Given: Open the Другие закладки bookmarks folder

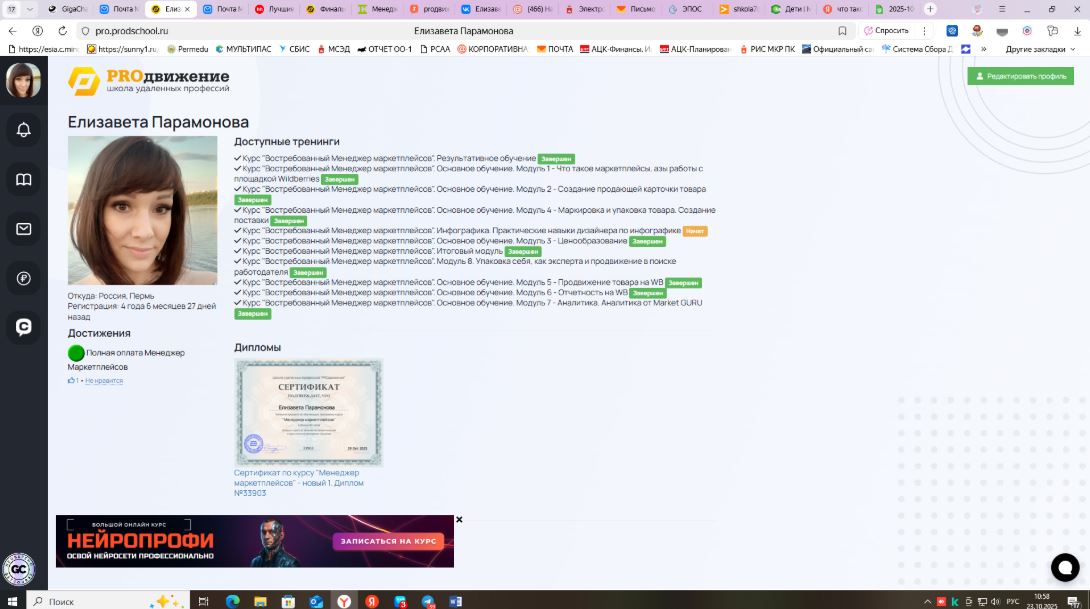Looking at the screenshot, I should pyautogui.click(x=1034, y=49).
